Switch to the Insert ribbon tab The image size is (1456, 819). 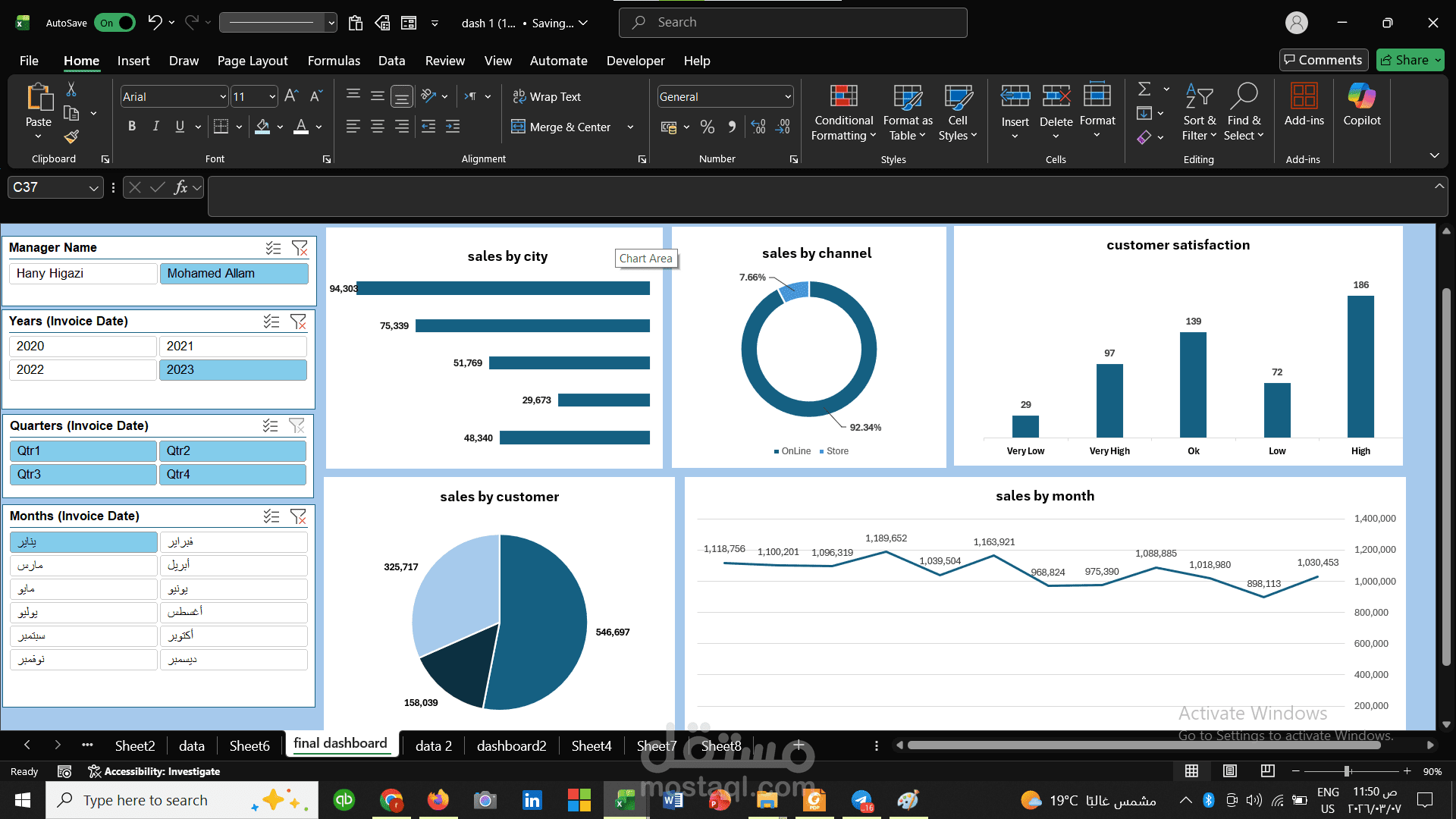[133, 61]
